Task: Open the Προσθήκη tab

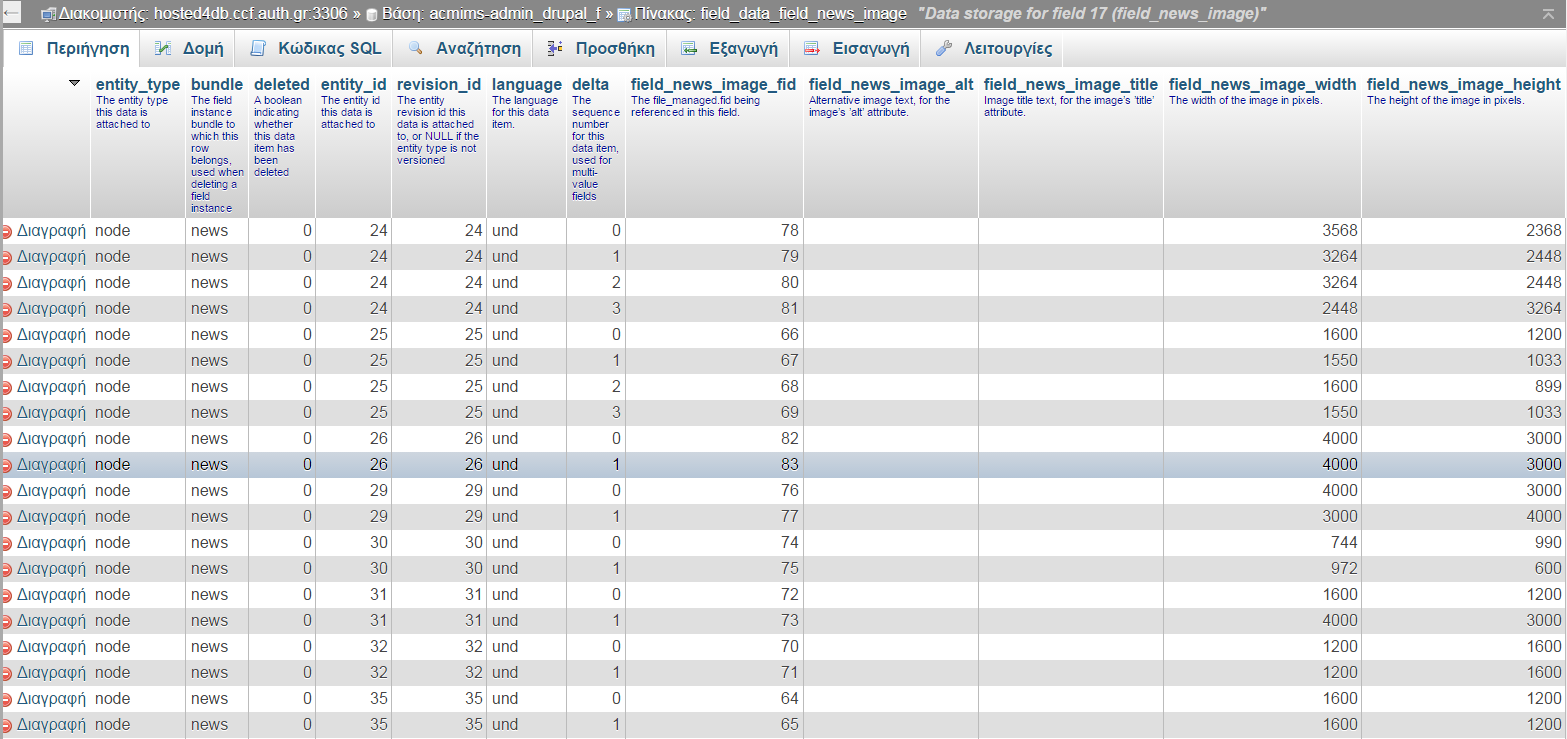Action: point(600,48)
